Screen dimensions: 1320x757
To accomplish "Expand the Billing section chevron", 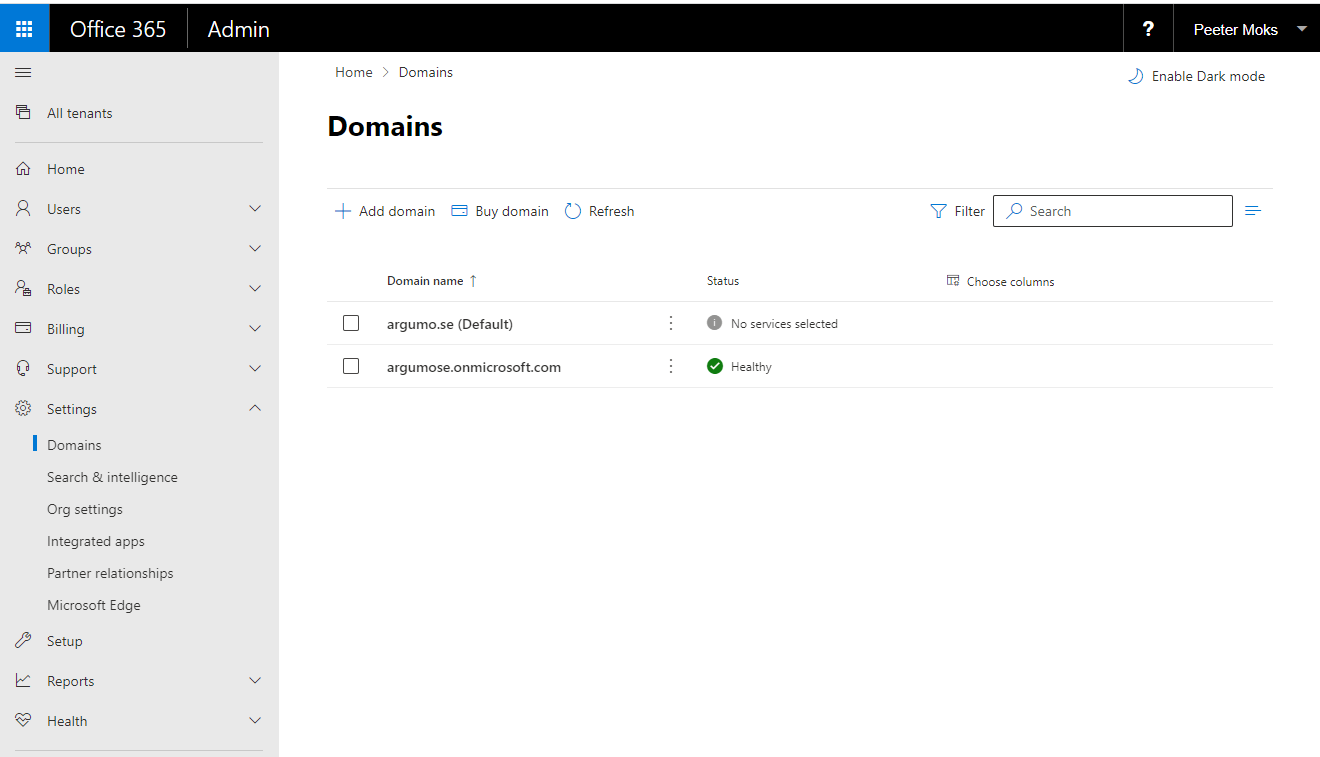I will click(255, 328).
